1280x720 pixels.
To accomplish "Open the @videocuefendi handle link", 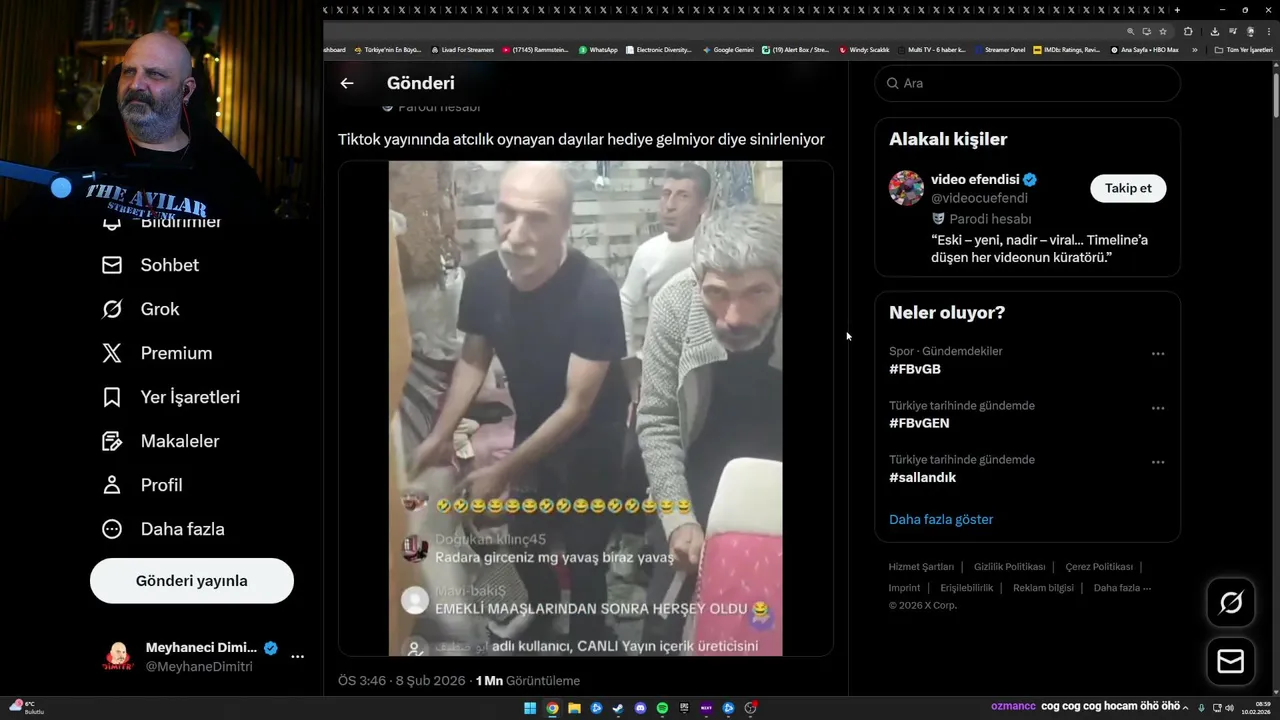I will (979, 198).
